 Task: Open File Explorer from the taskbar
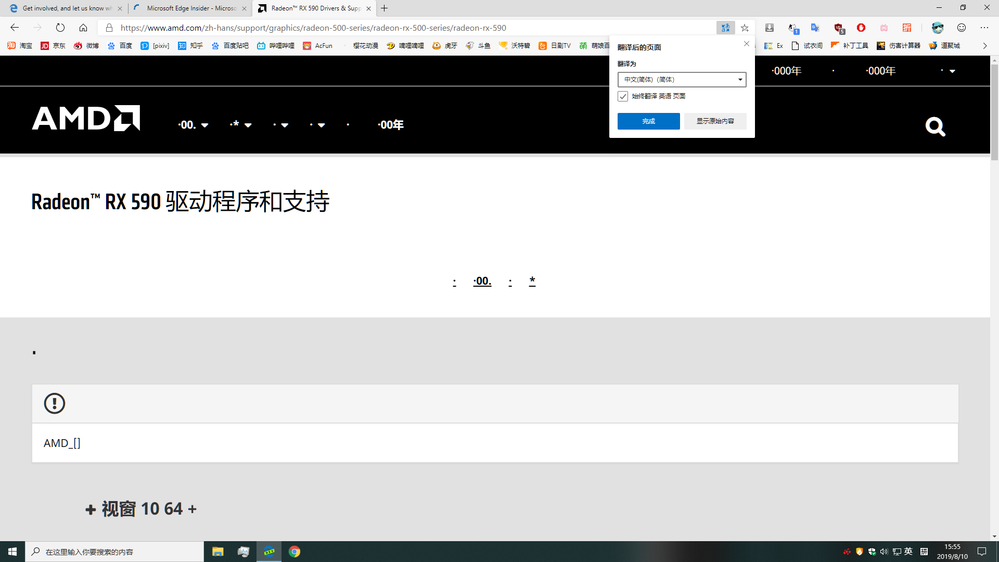(218, 552)
